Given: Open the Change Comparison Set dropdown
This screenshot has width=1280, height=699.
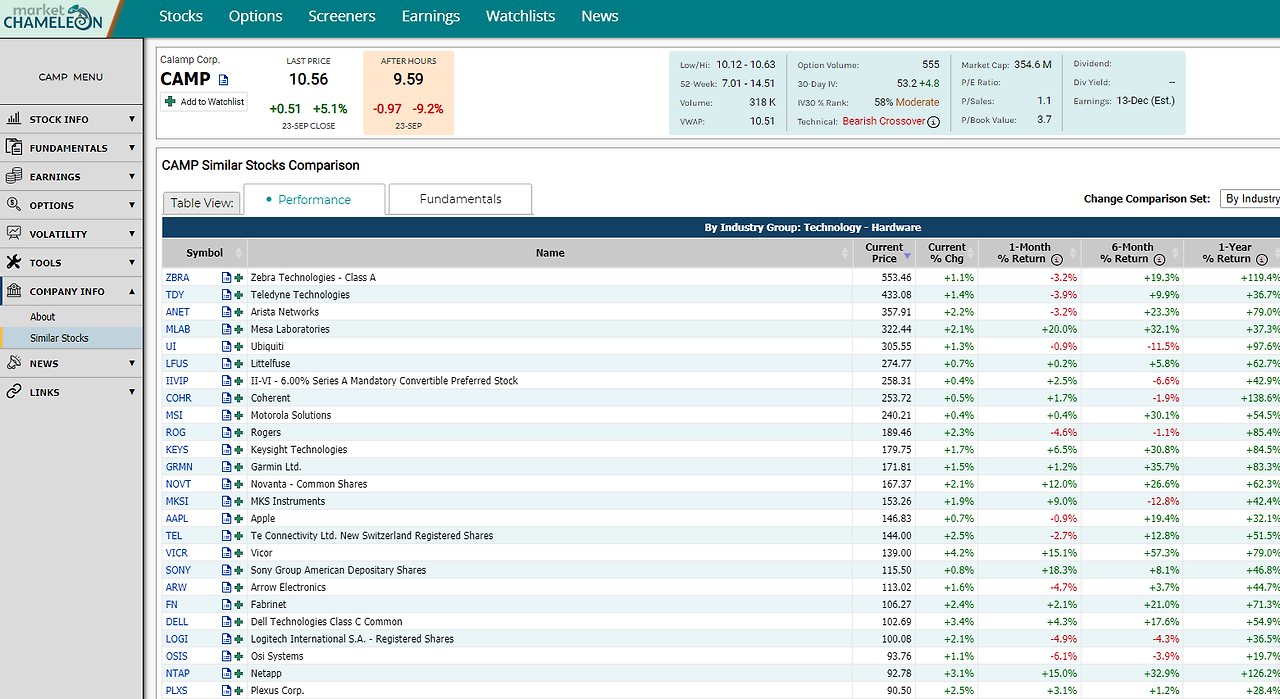Looking at the screenshot, I should pyautogui.click(x=1250, y=199).
